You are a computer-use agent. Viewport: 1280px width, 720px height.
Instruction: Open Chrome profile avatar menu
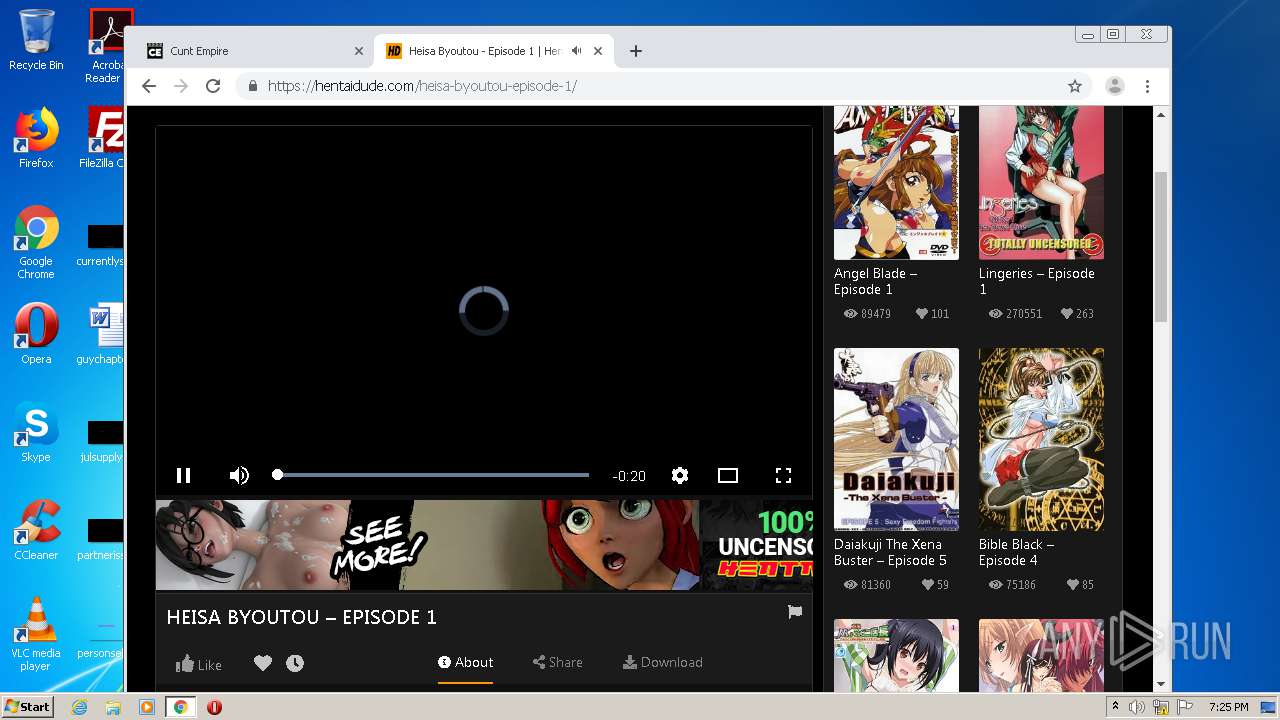tap(1115, 86)
